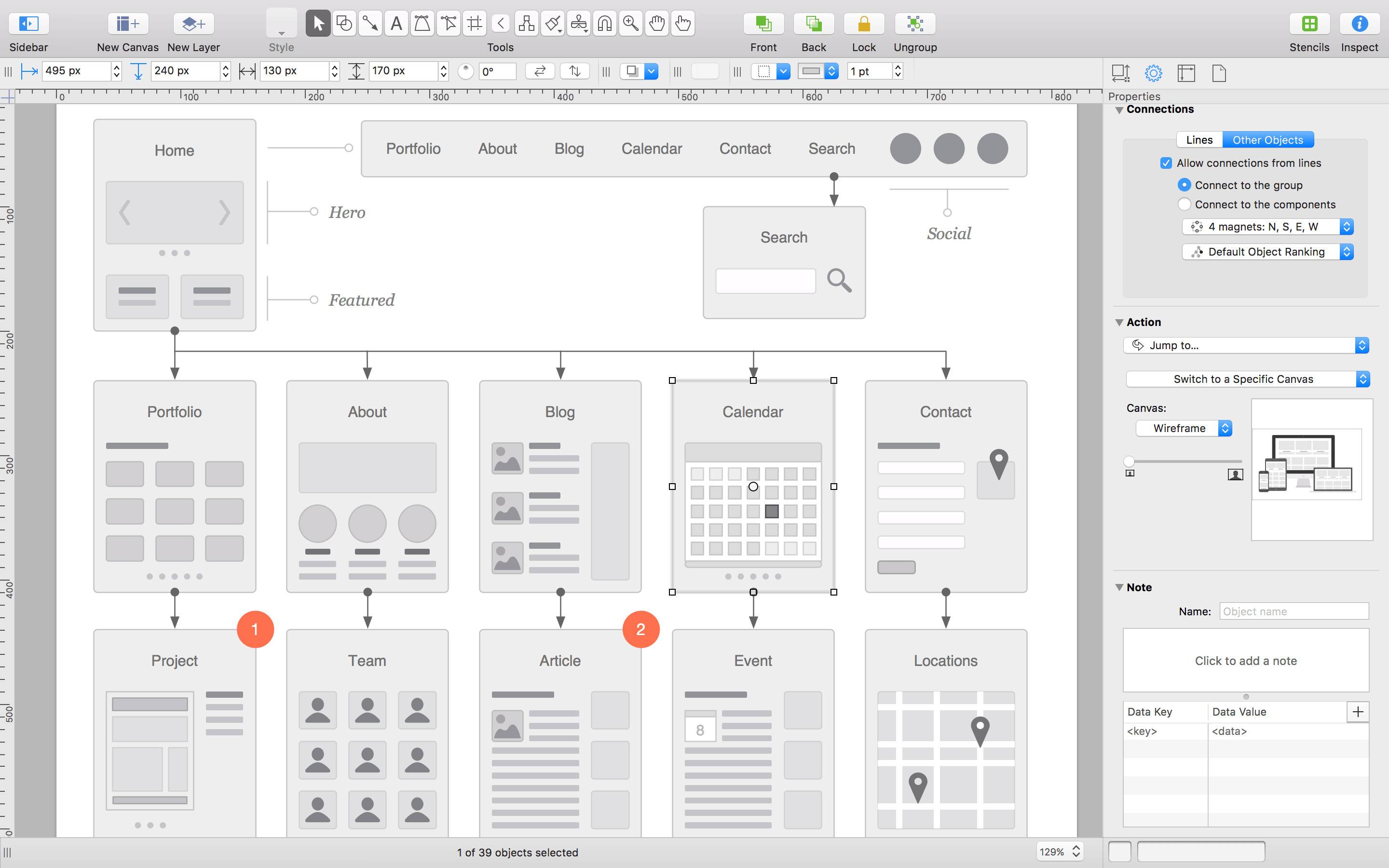Click the Other Objects tab in Connections

coord(1266,139)
